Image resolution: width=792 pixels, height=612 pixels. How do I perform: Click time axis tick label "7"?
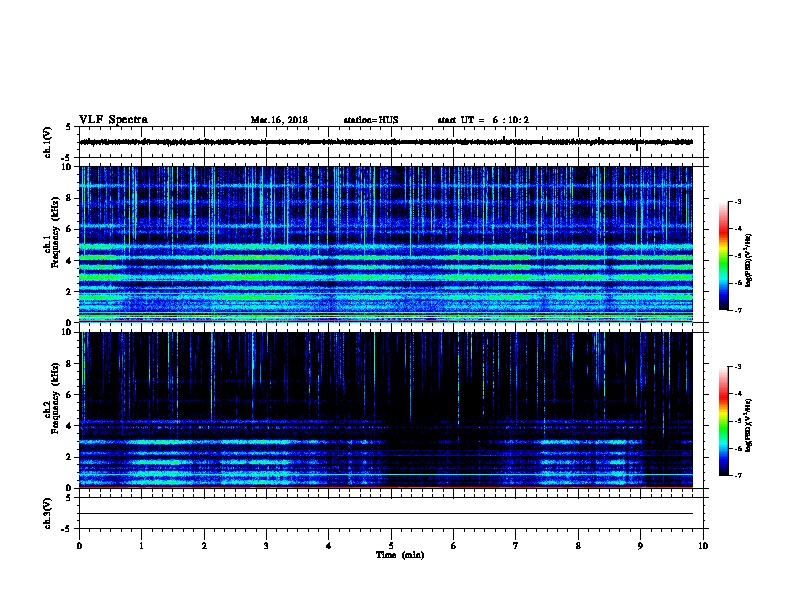516,546
